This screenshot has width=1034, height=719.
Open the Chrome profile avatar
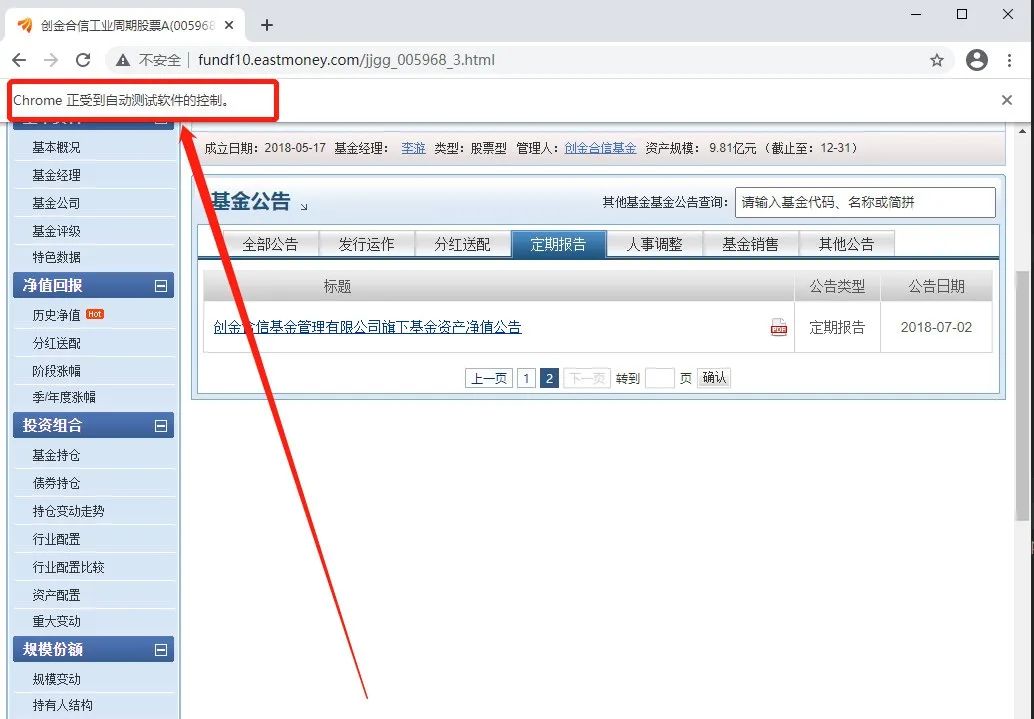(976, 60)
